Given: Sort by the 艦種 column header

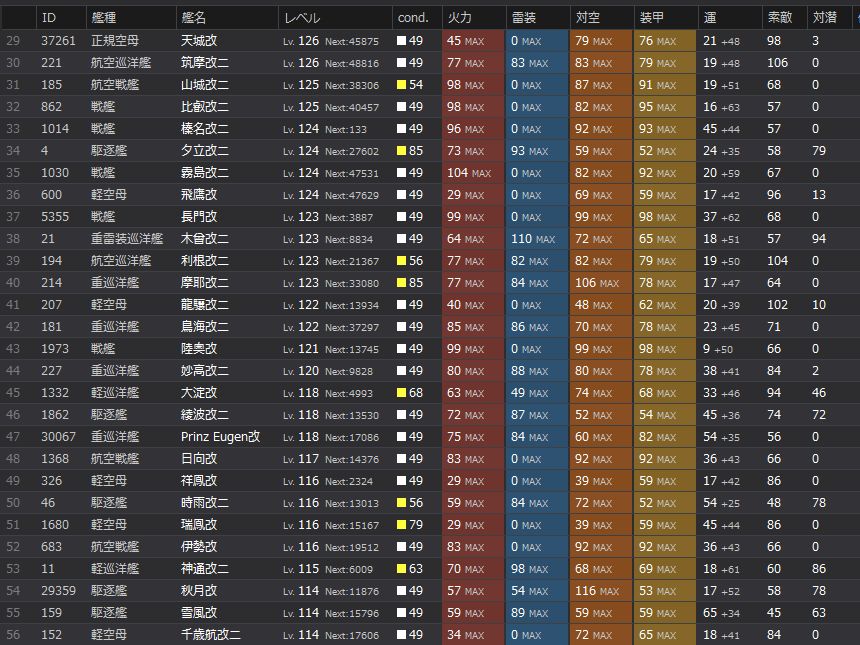Looking at the screenshot, I should 131,18.
